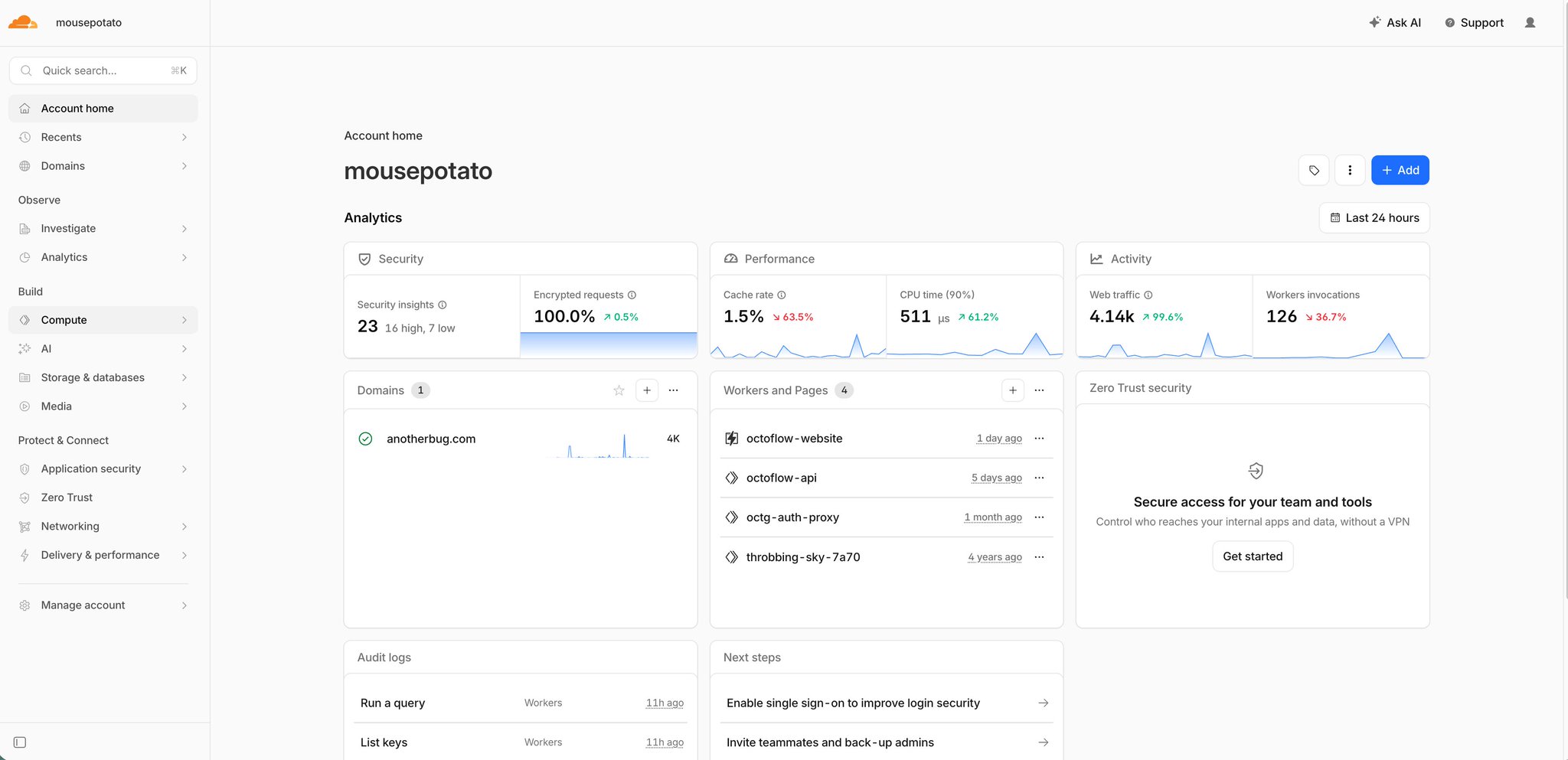This screenshot has width=1568, height=760.
Task: Click the Security insights info icon
Action: (x=443, y=305)
